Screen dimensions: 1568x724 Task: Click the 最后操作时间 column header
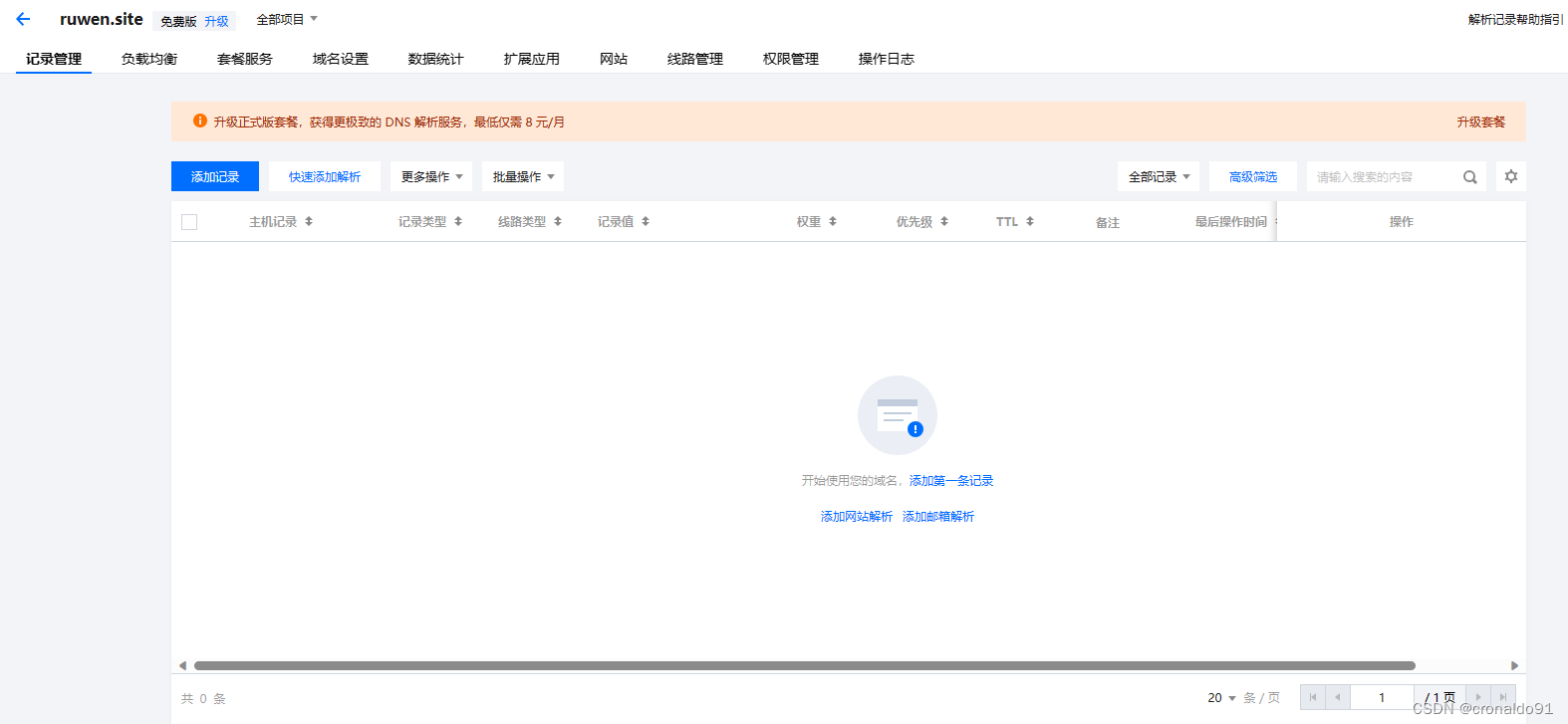(x=1231, y=221)
